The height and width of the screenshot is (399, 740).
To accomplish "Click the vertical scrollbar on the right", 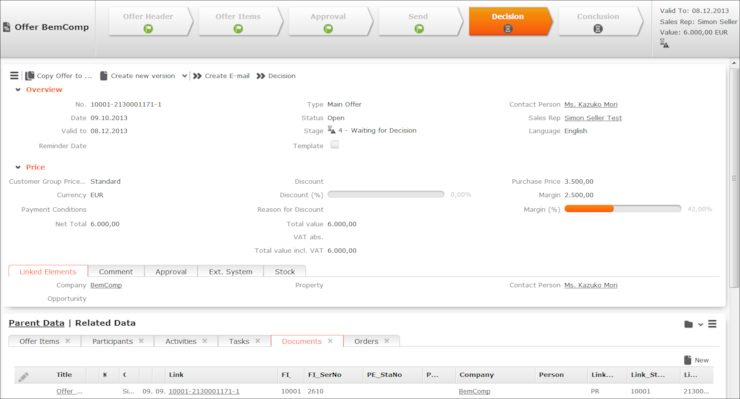I will click(x=734, y=177).
